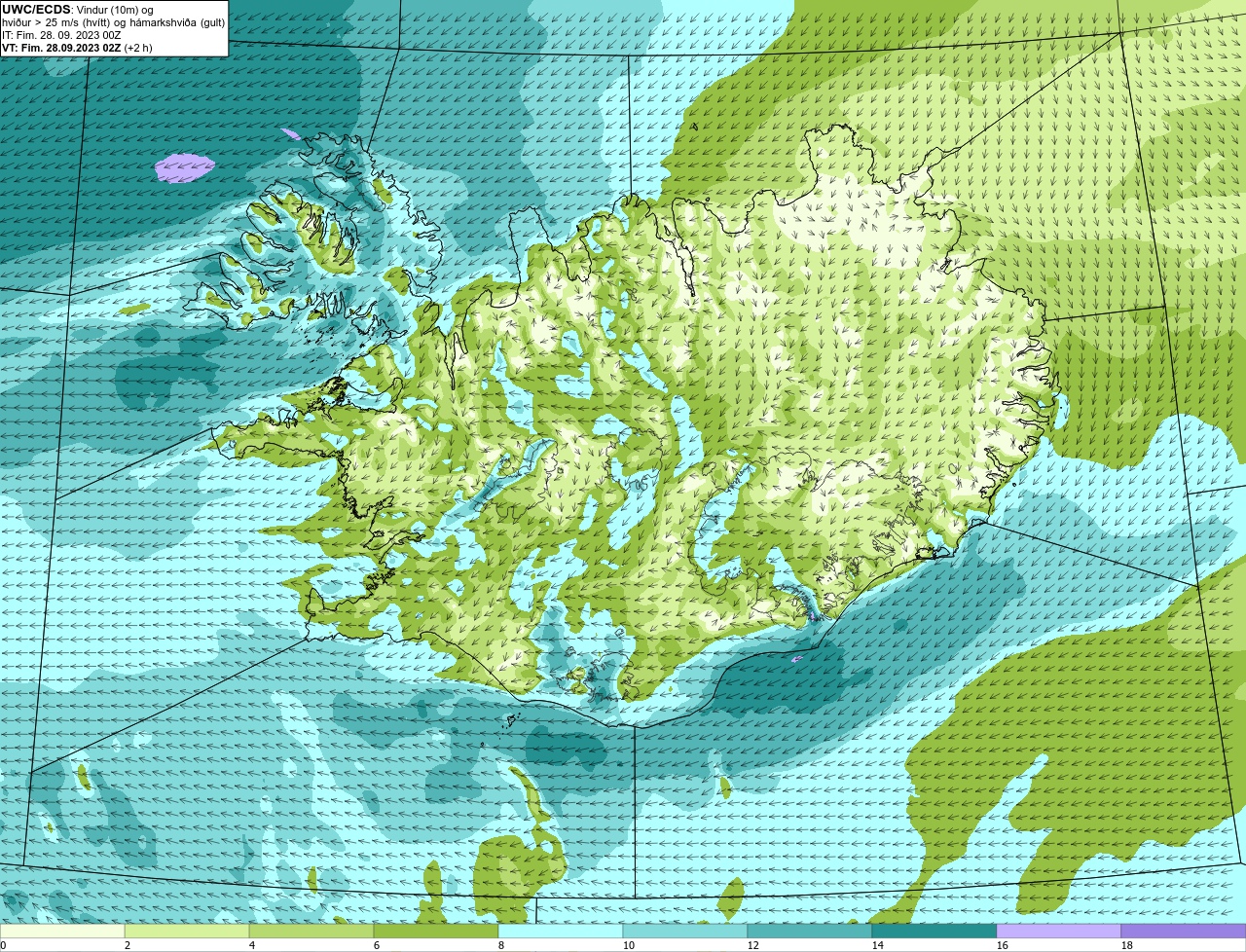Image resolution: width=1246 pixels, height=952 pixels.
Task: Select the legend number "14"
Action: pyautogui.click(x=878, y=945)
